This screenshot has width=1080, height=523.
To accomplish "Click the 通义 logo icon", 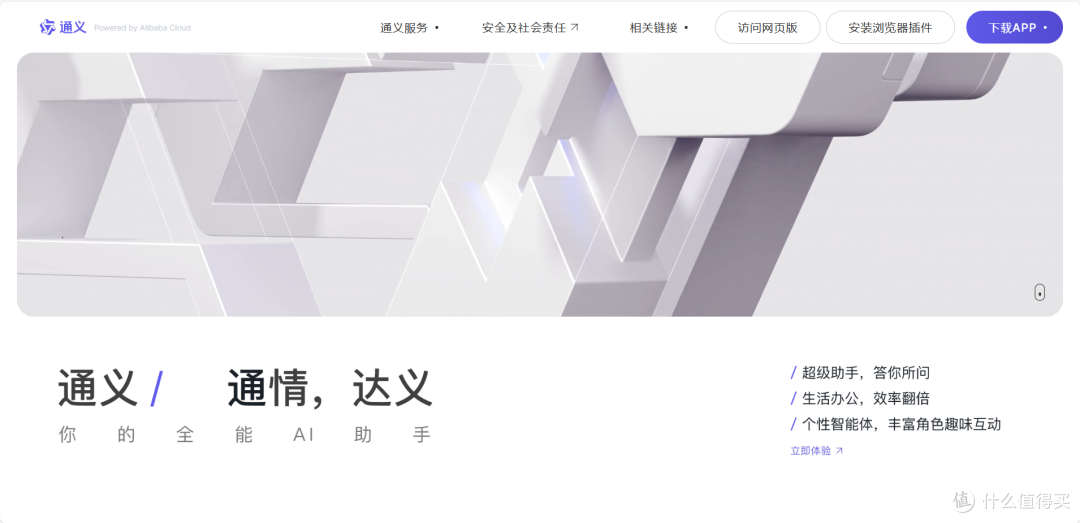I will tap(47, 28).
